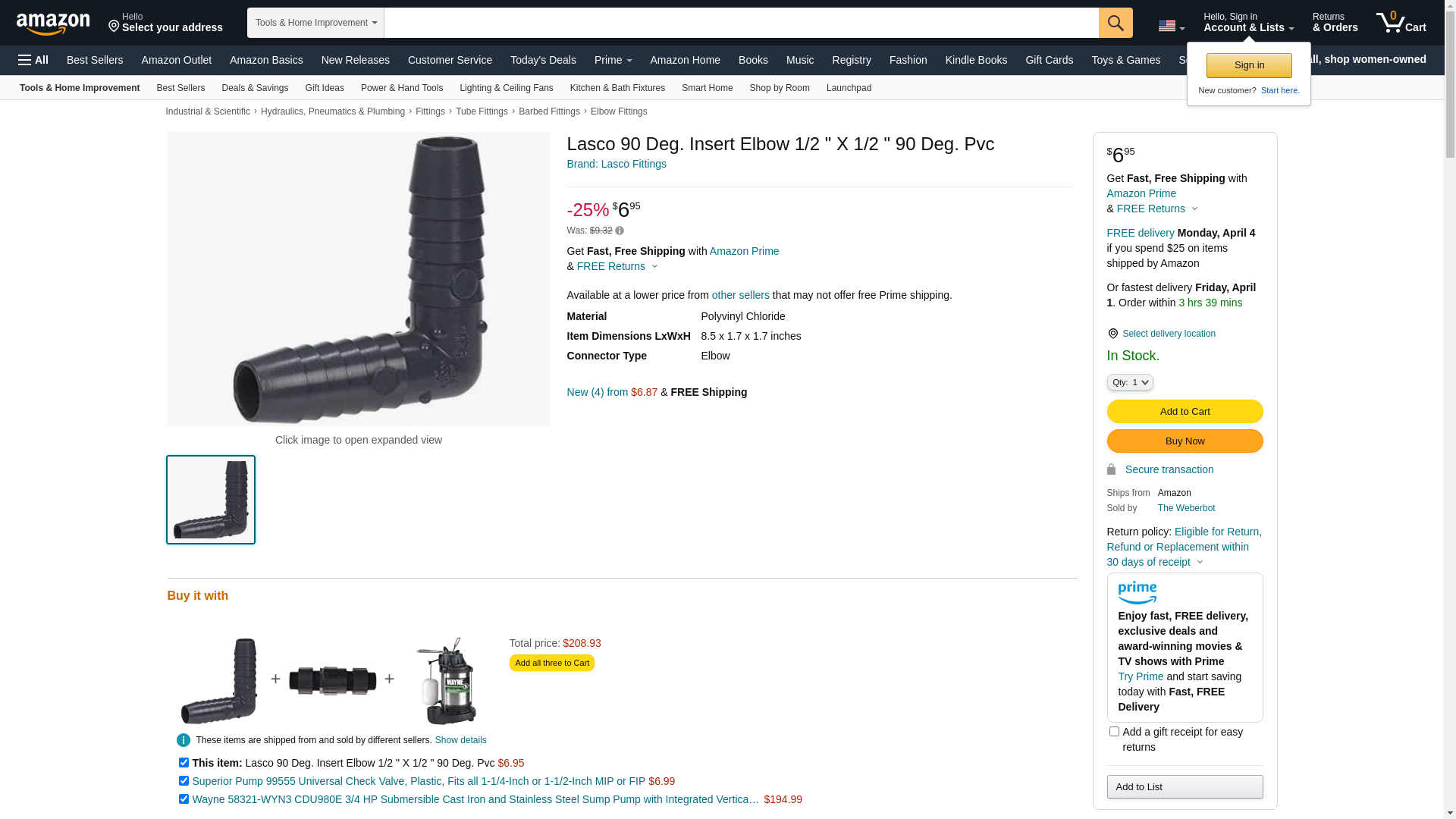Open the shopping cart icon
The image size is (1456, 819).
pos(1400,23)
